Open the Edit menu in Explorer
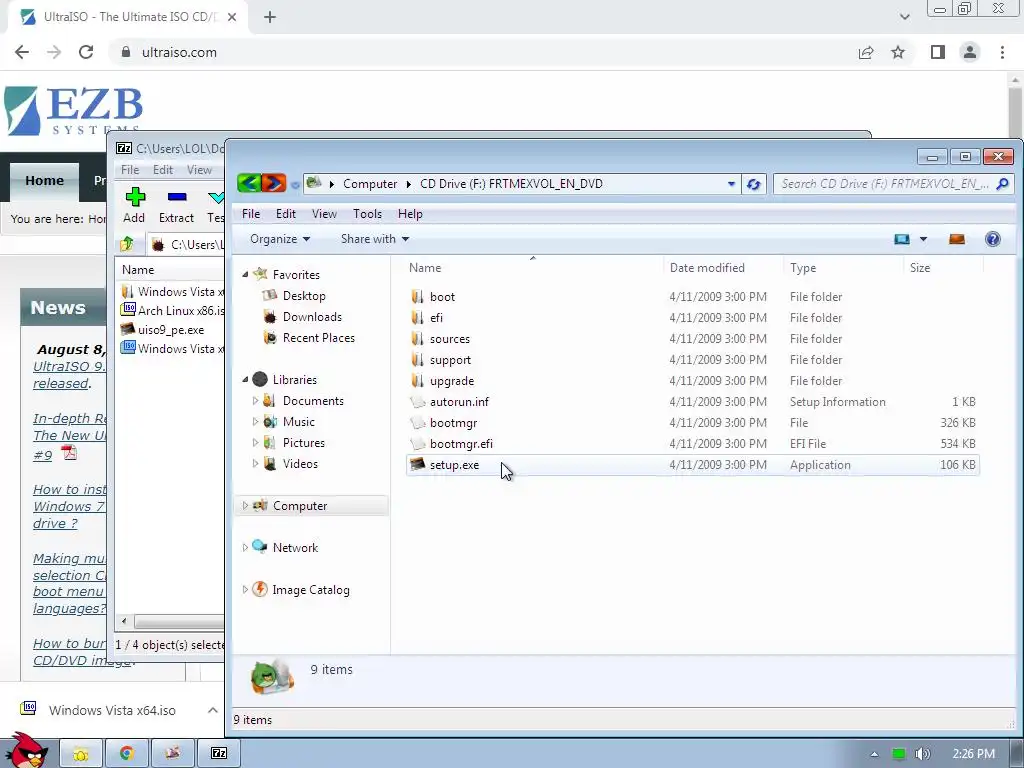The width and height of the screenshot is (1024, 768). (x=285, y=214)
